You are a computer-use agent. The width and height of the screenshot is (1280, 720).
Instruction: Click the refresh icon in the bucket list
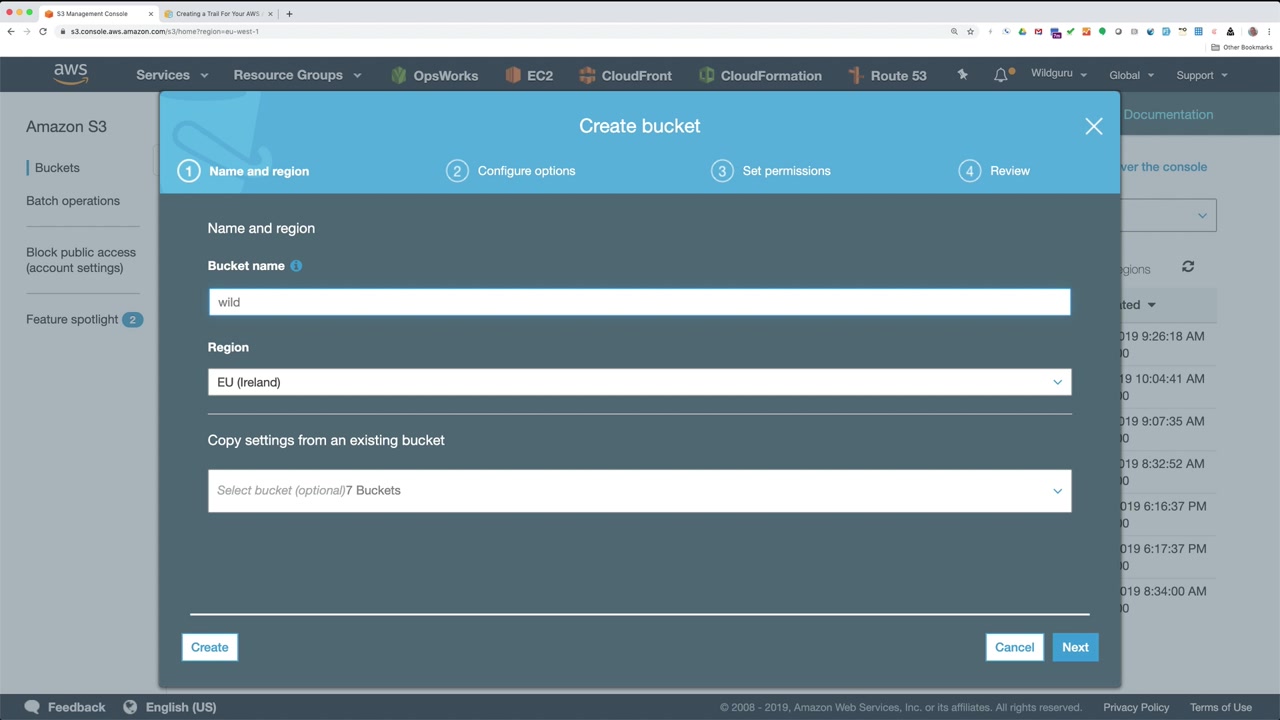point(1188,266)
